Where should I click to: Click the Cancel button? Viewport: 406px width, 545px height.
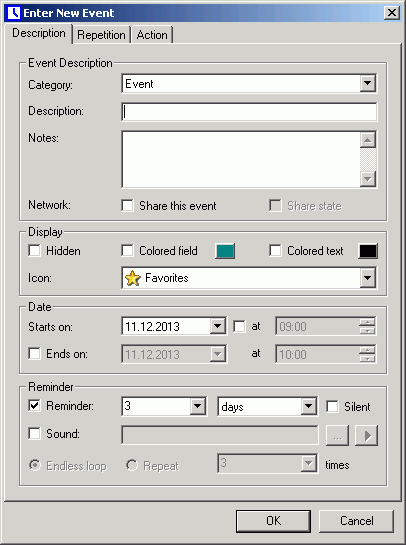357,521
